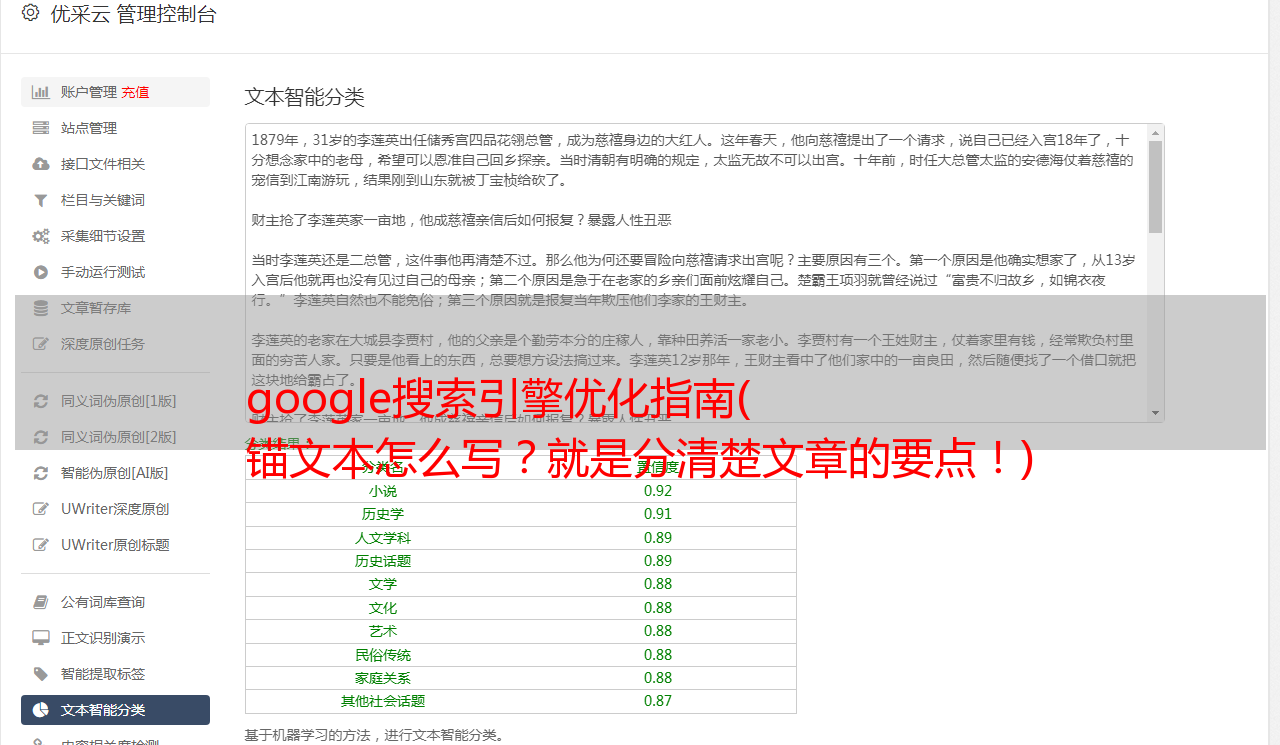Click the 0.91 confidence value
The width and height of the screenshot is (1280, 745).
(658, 514)
